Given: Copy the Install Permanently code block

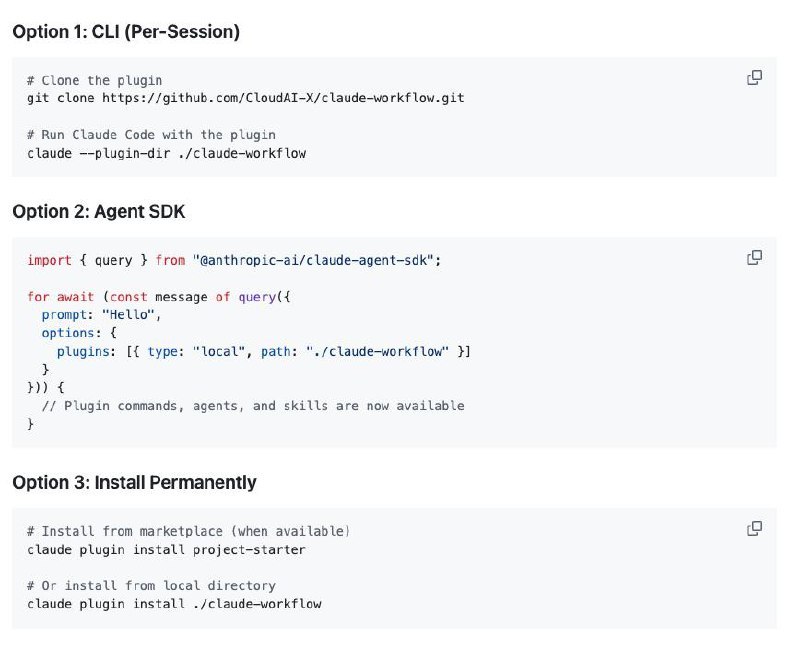Looking at the screenshot, I should (754, 529).
